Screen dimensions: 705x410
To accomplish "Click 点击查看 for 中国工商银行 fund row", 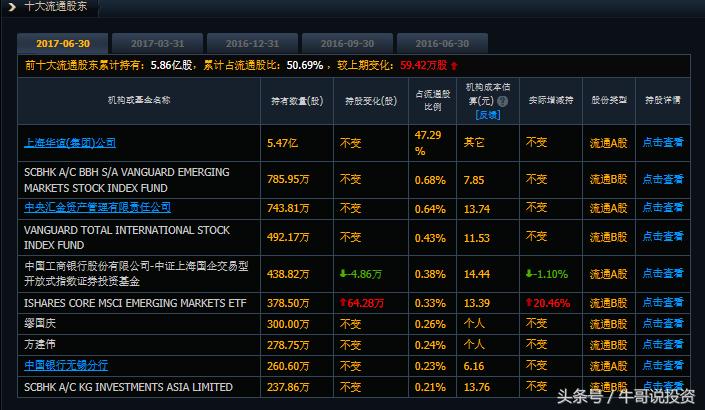I will point(663,273).
